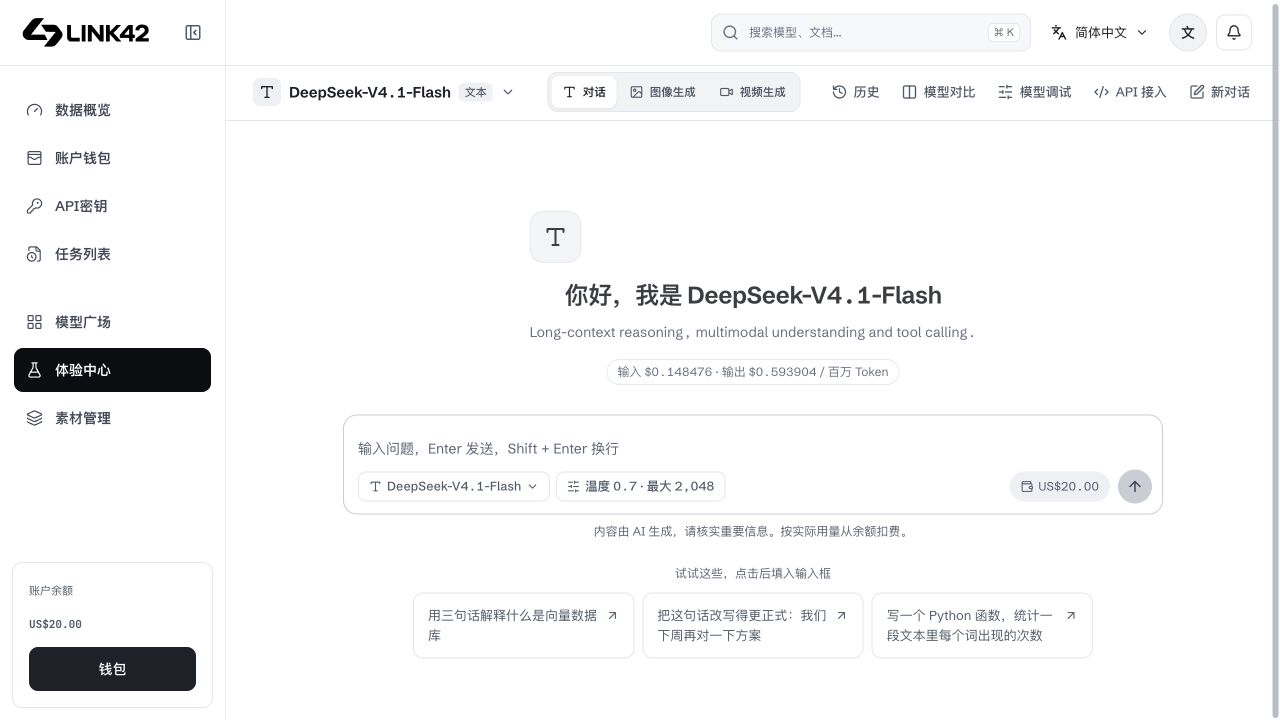
Task: Click the 输入问题 message input field
Action: (x=752, y=448)
